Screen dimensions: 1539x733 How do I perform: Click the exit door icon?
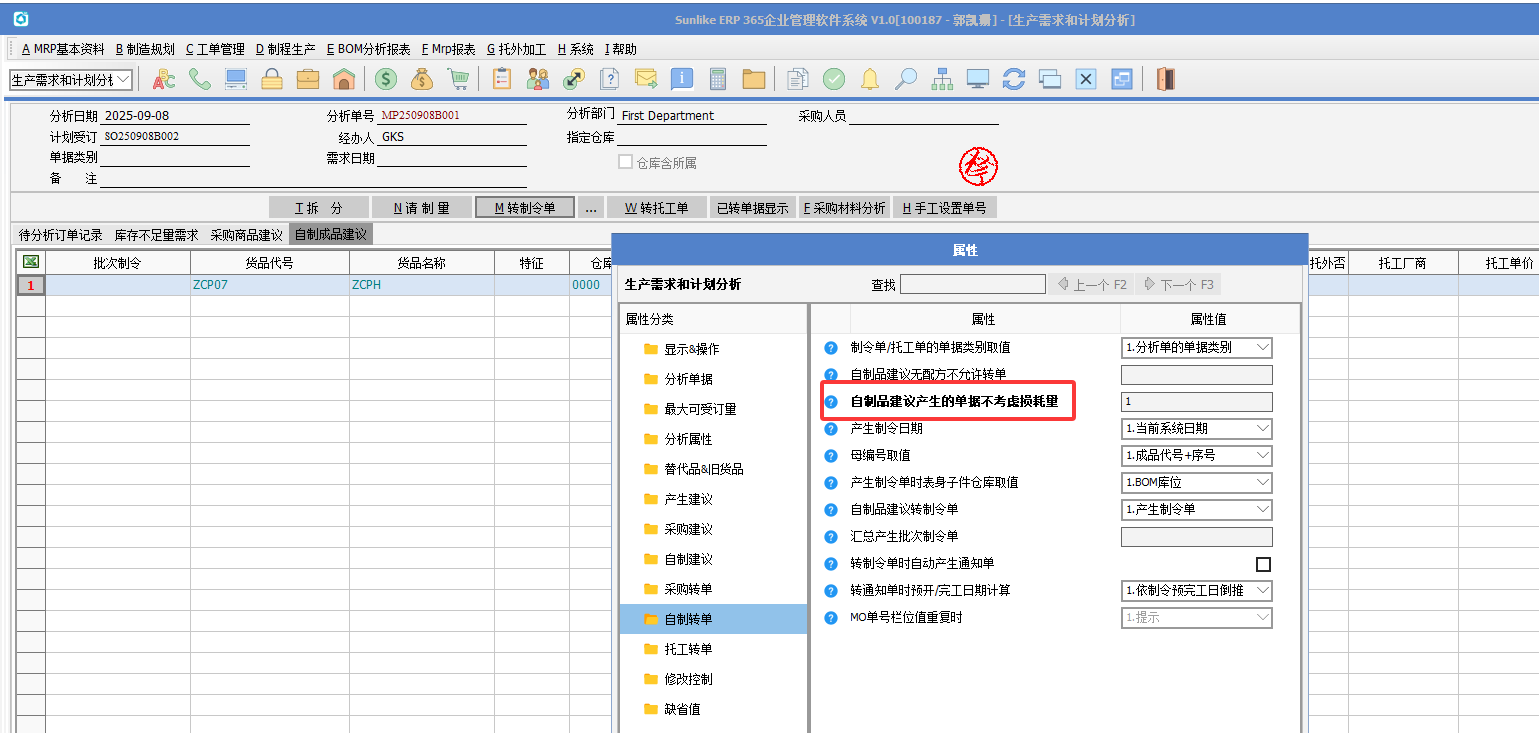click(x=1165, y=79)
